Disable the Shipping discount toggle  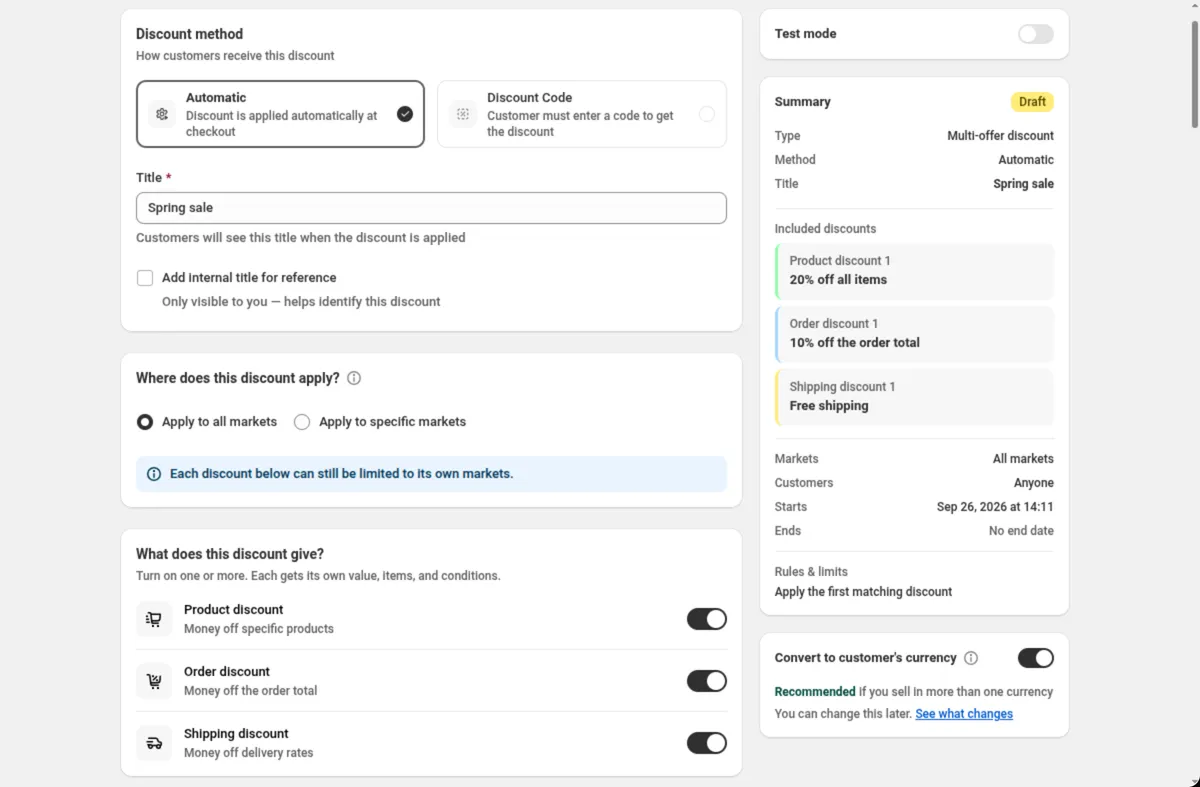(x=707, y=743)
